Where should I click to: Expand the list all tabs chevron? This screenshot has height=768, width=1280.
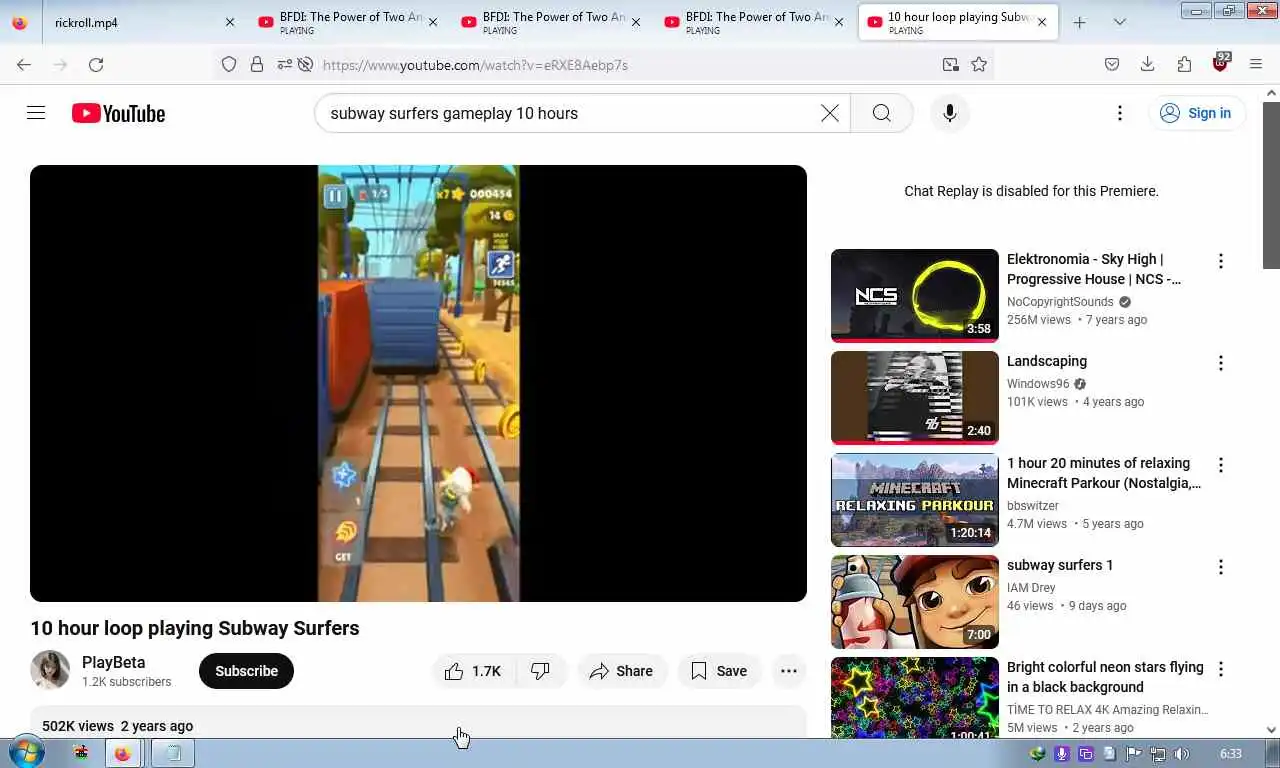pyautogui.click(x=1119, y=22)
